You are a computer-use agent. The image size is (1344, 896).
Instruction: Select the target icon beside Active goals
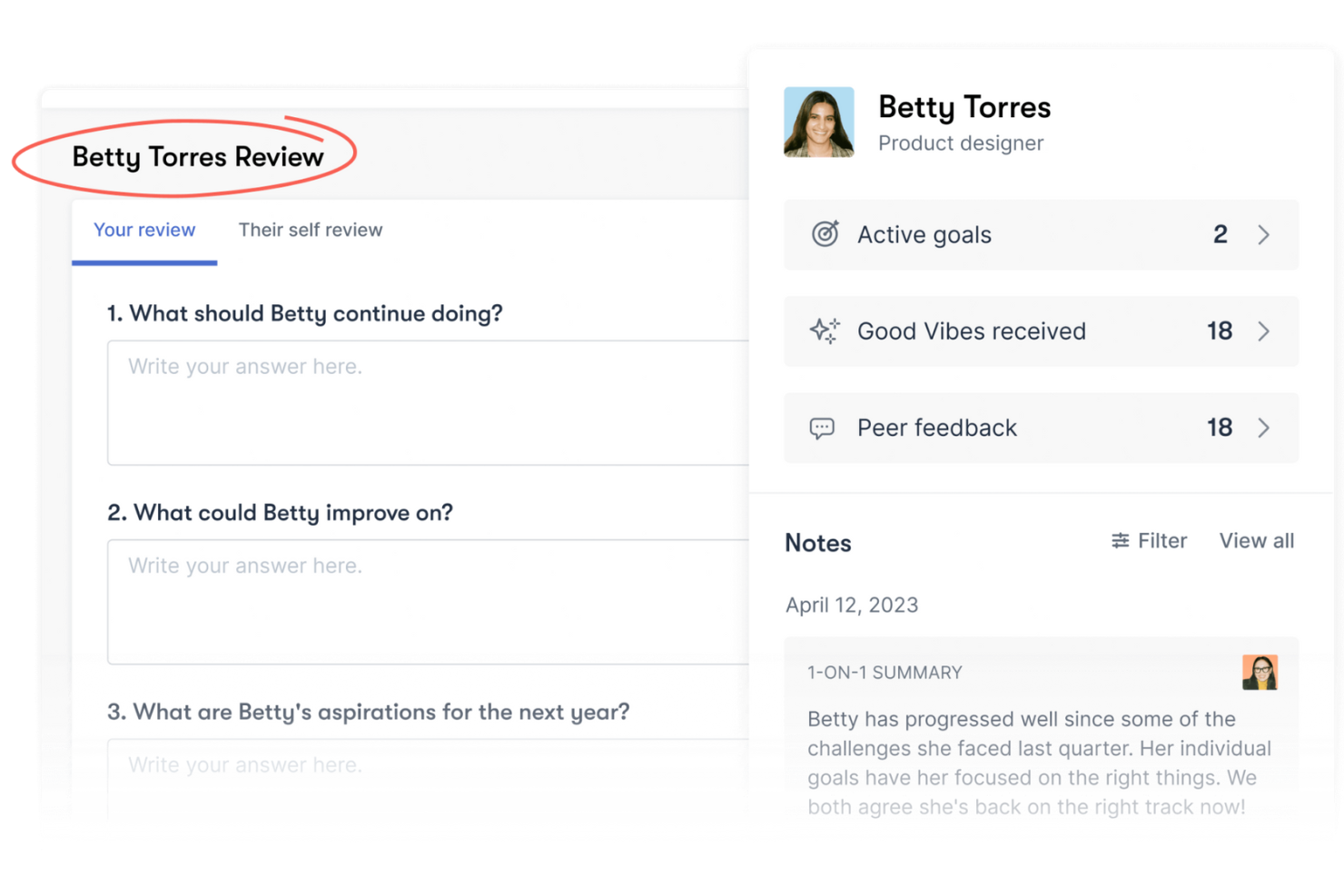point(825,234)
